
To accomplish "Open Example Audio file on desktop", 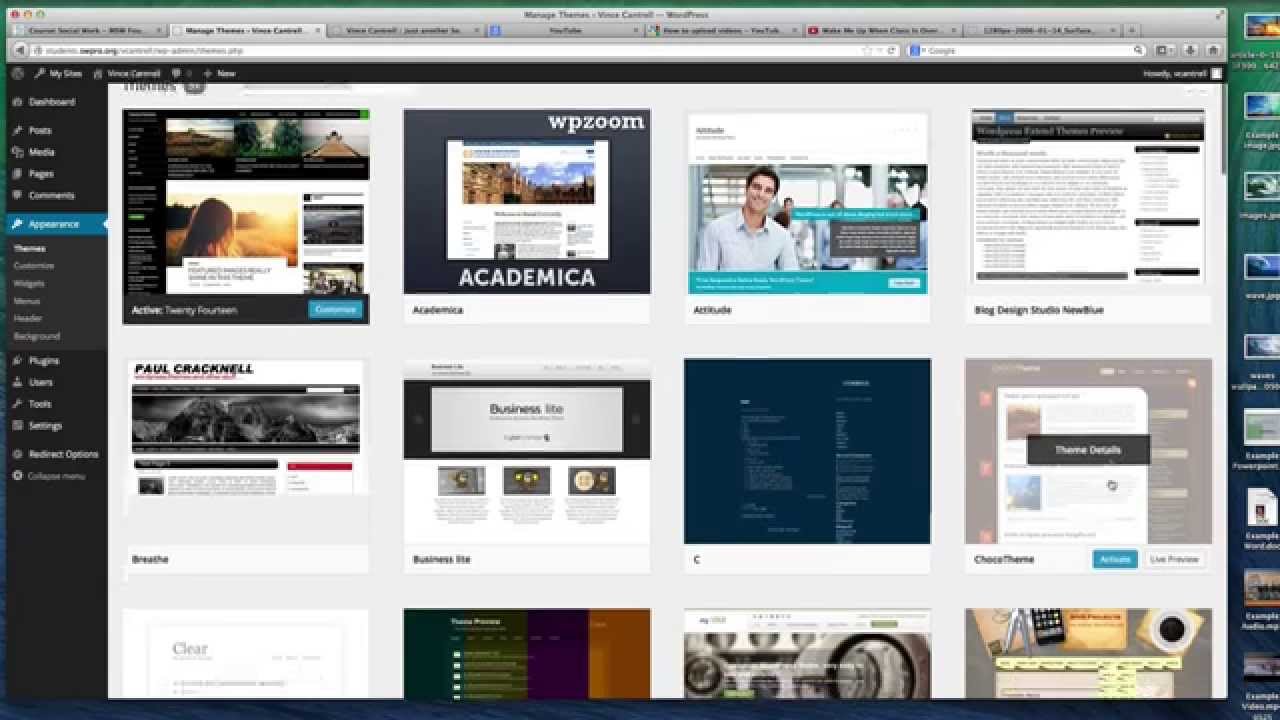I will click(x=1261, y=599).
